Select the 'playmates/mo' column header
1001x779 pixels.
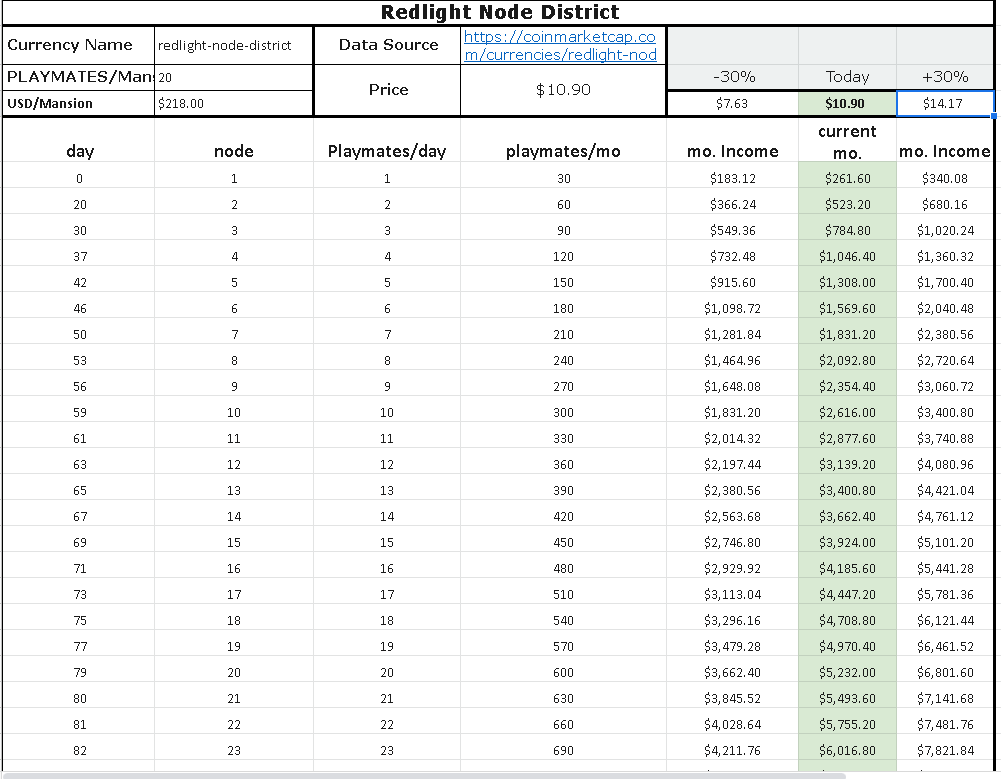pos(563,140)
